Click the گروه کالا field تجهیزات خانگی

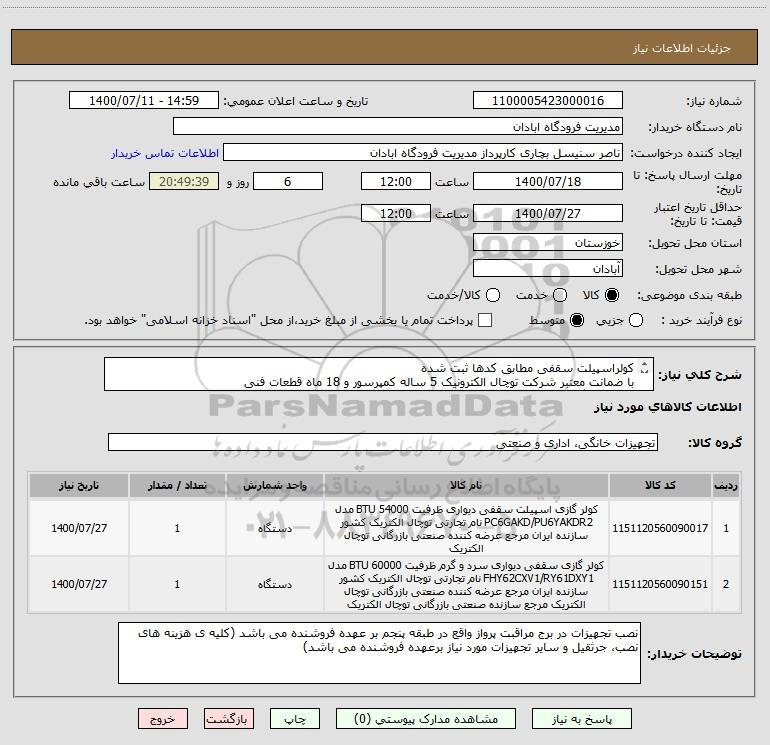[383, 442]
